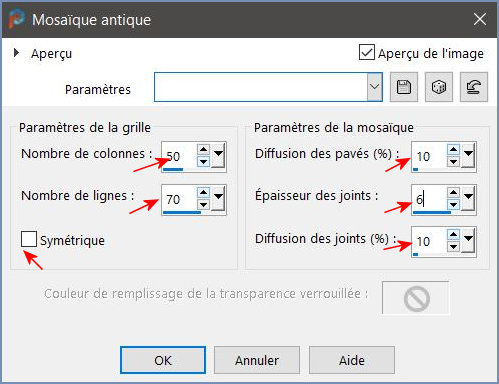Open Nombre de colonnes slider dropdown
499x384 pixels.
tap(218, 155)
